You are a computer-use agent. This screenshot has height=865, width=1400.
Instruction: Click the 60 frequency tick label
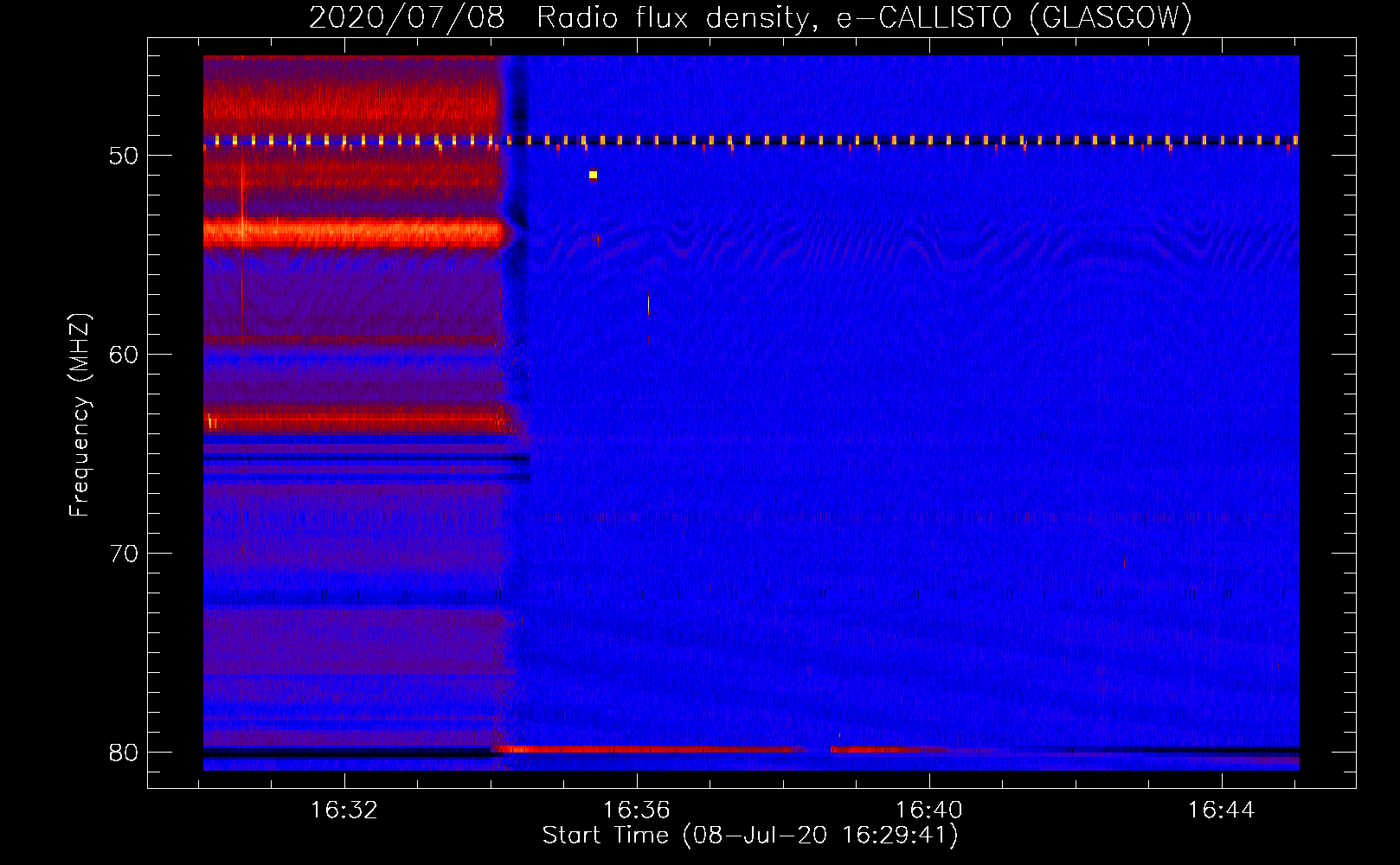[124, 355]
